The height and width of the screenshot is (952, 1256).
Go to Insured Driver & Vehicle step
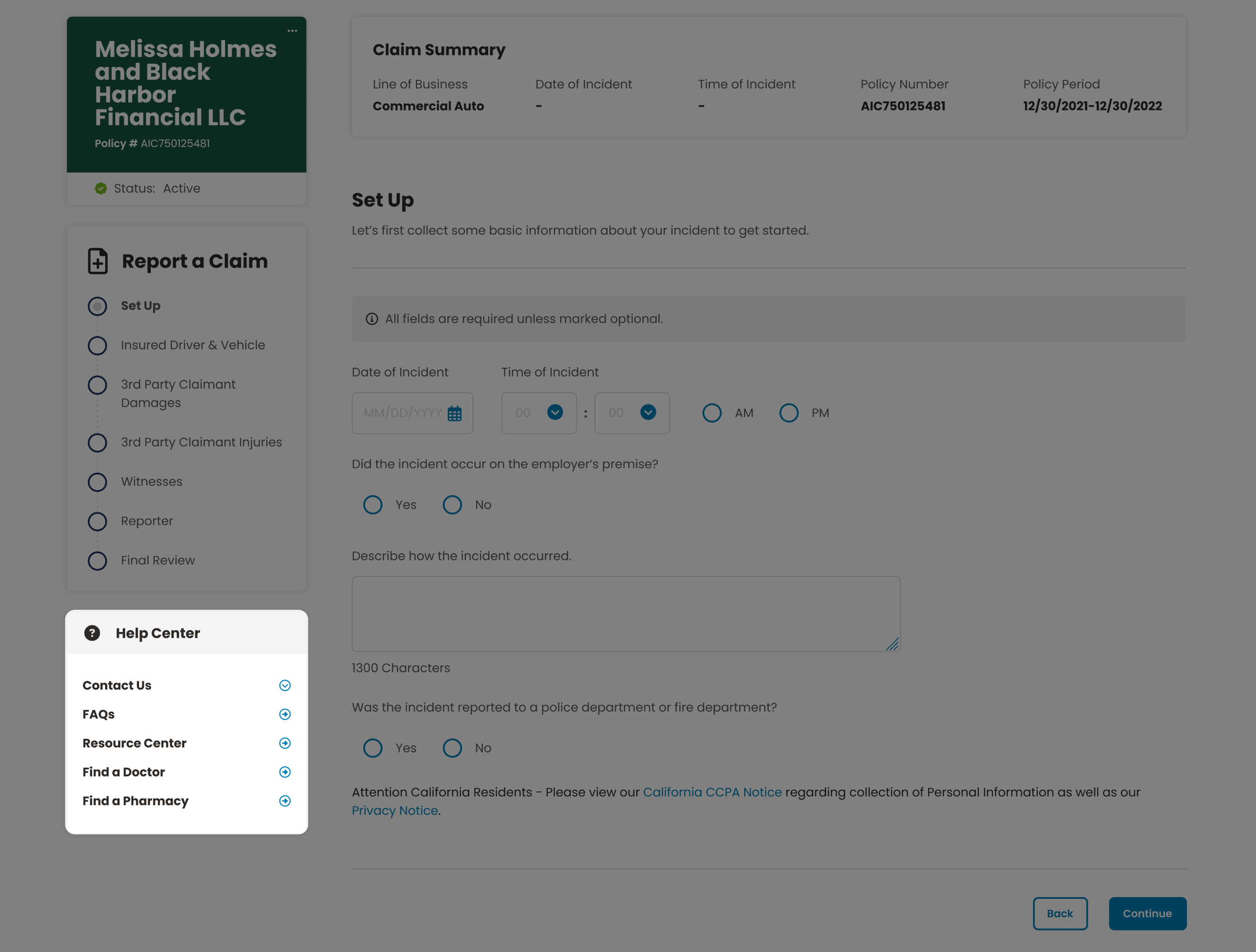[192, 345]
